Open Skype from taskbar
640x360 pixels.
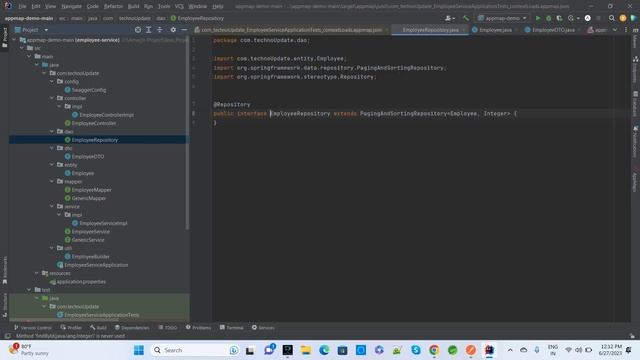pos(416,350)
